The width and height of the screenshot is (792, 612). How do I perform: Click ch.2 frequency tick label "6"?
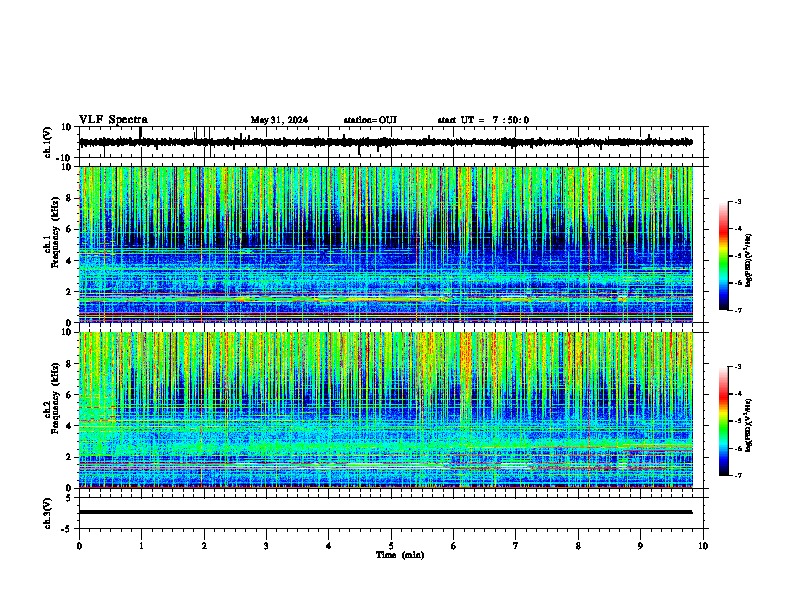[69, 395]
